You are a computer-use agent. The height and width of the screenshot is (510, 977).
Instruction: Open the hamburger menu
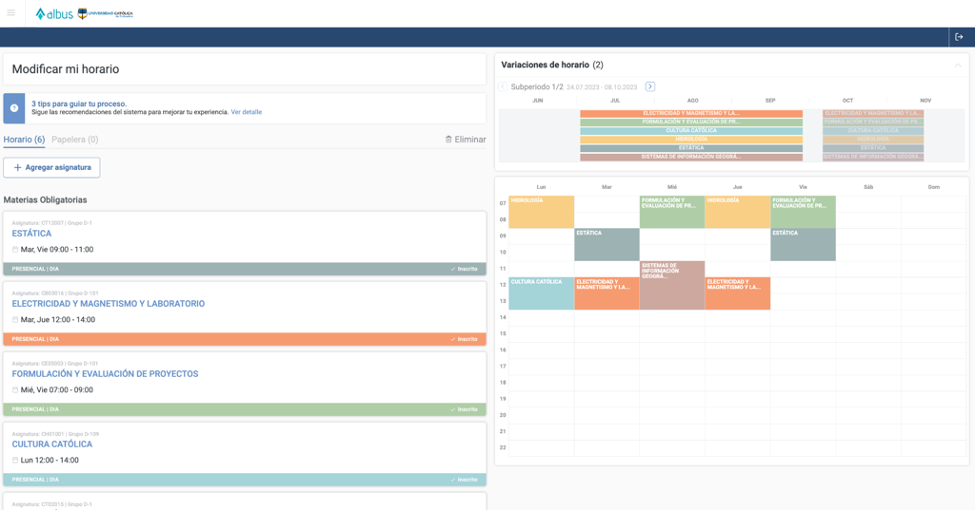click(x=11, y=12)
